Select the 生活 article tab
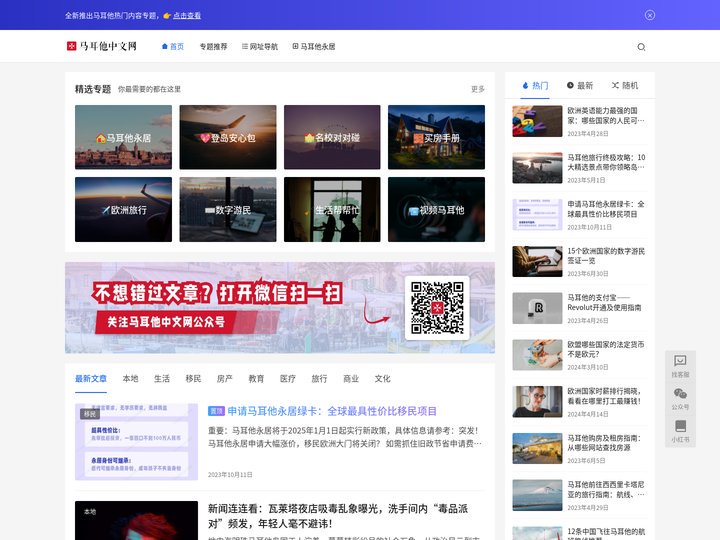 pyautogui.click(x=162, y=378)
